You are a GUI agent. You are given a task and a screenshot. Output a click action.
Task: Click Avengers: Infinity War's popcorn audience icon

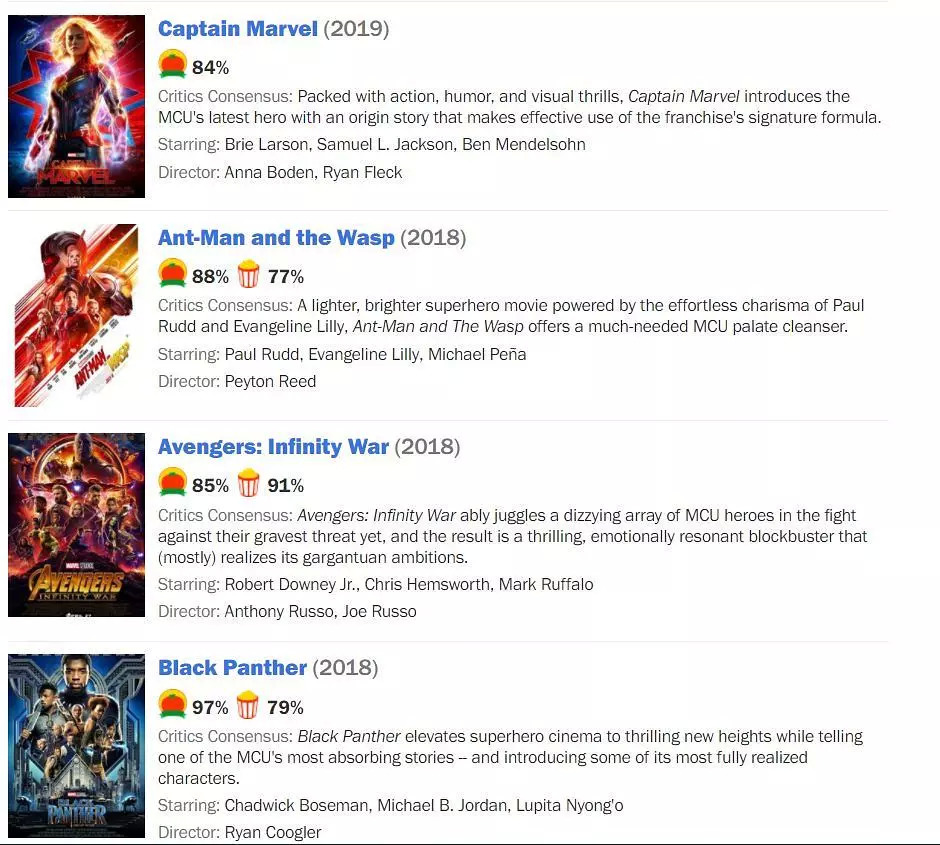[248, 483]
